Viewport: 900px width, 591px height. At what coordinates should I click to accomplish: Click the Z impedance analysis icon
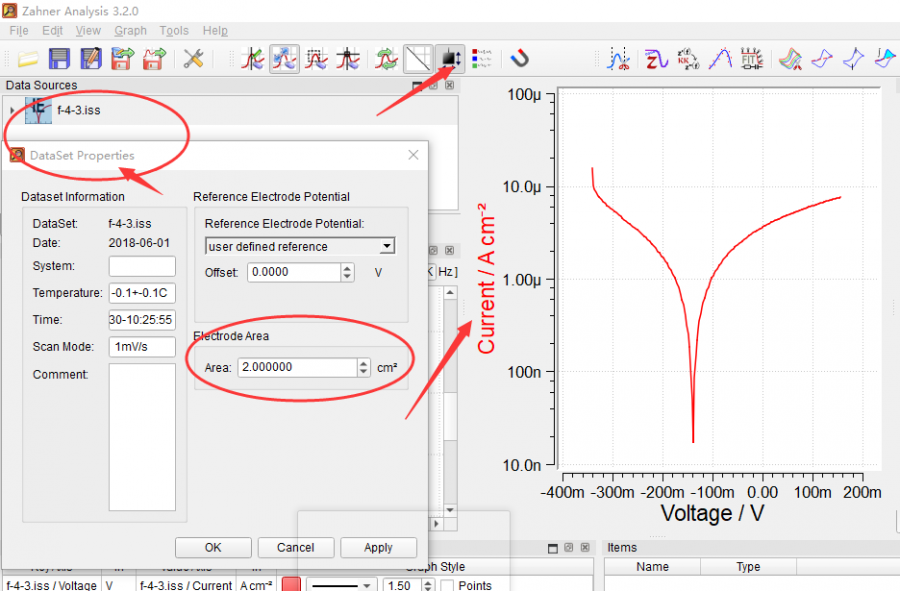point(656,58)
